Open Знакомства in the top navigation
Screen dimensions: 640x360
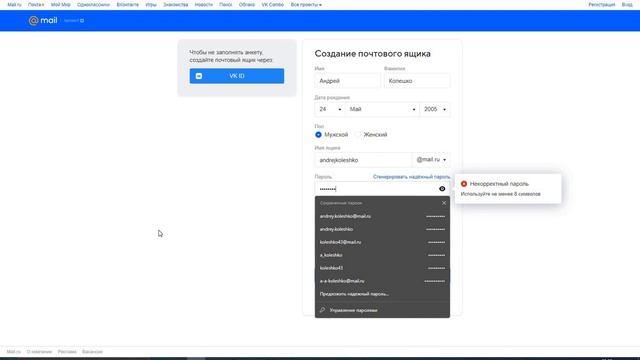point(176,5)
